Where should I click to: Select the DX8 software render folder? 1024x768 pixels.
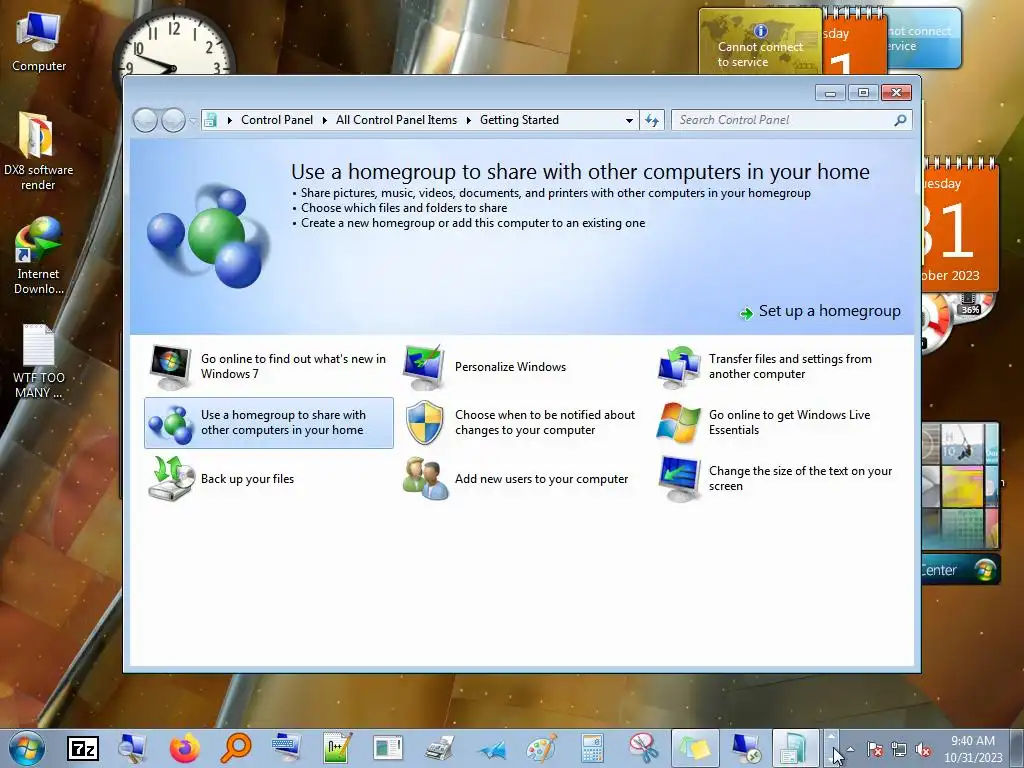(x=38, y=152)
